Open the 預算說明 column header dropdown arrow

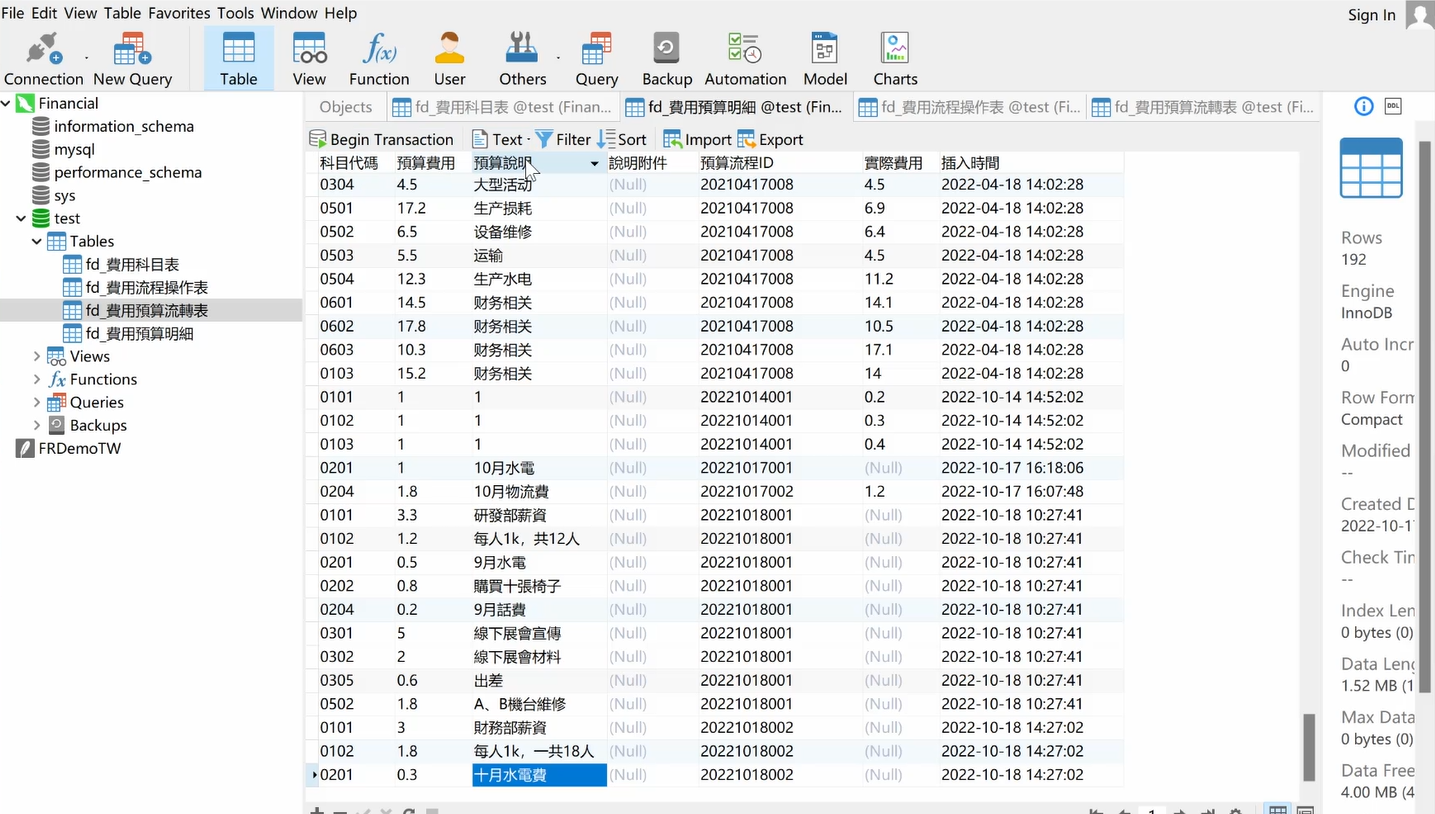(x=594, y=163)
